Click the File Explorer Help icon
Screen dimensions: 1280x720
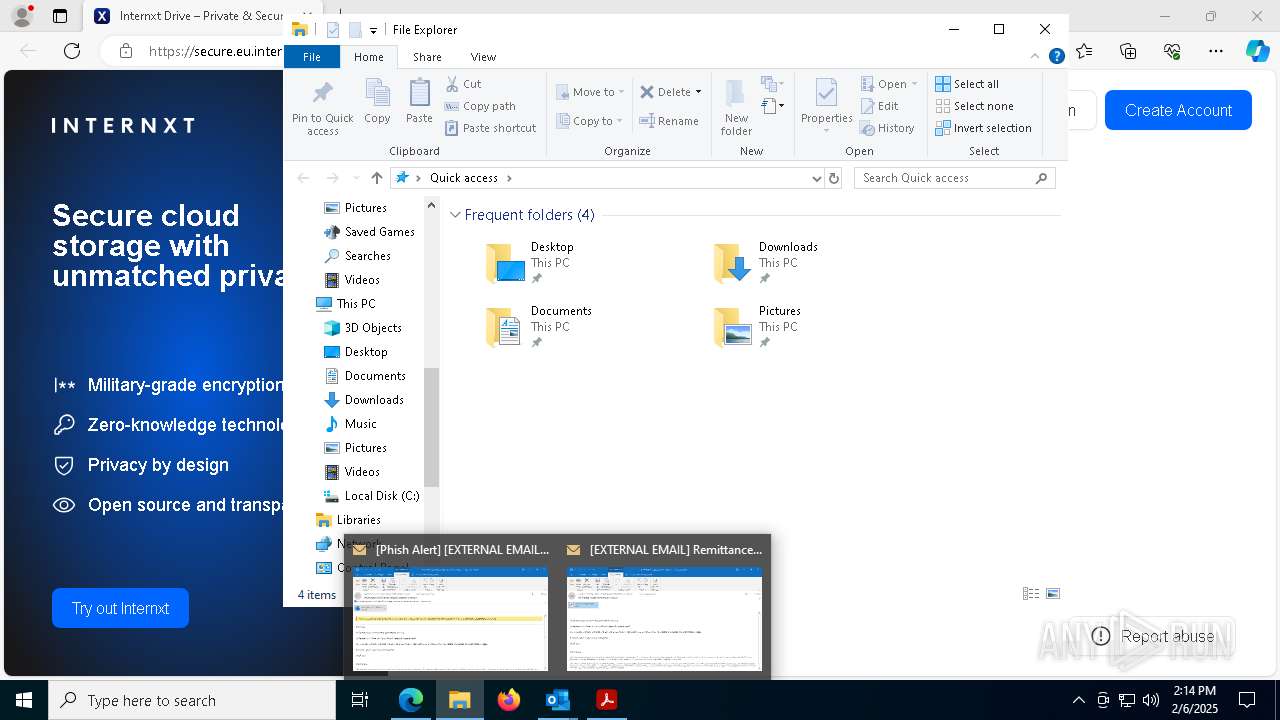click(1056, 57)
